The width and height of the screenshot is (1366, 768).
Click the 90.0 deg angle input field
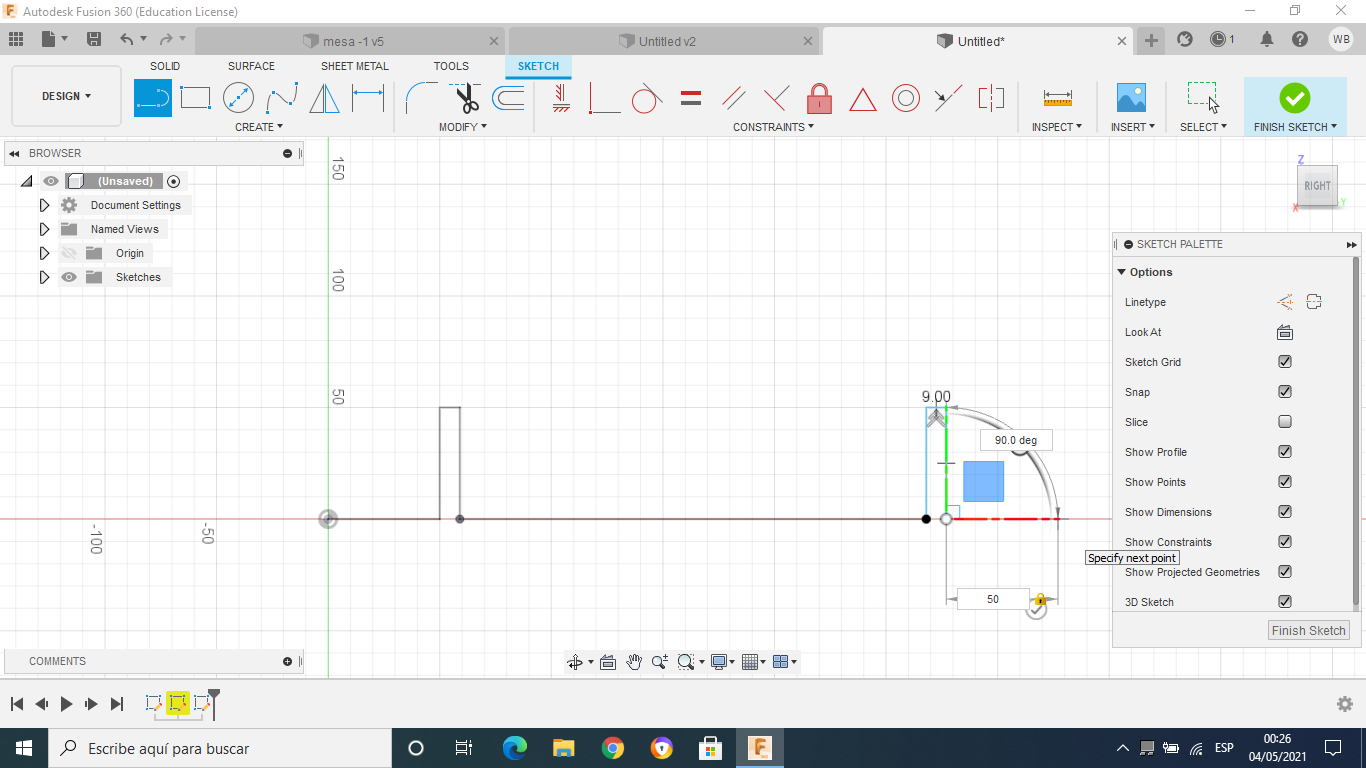[1016, 440]
